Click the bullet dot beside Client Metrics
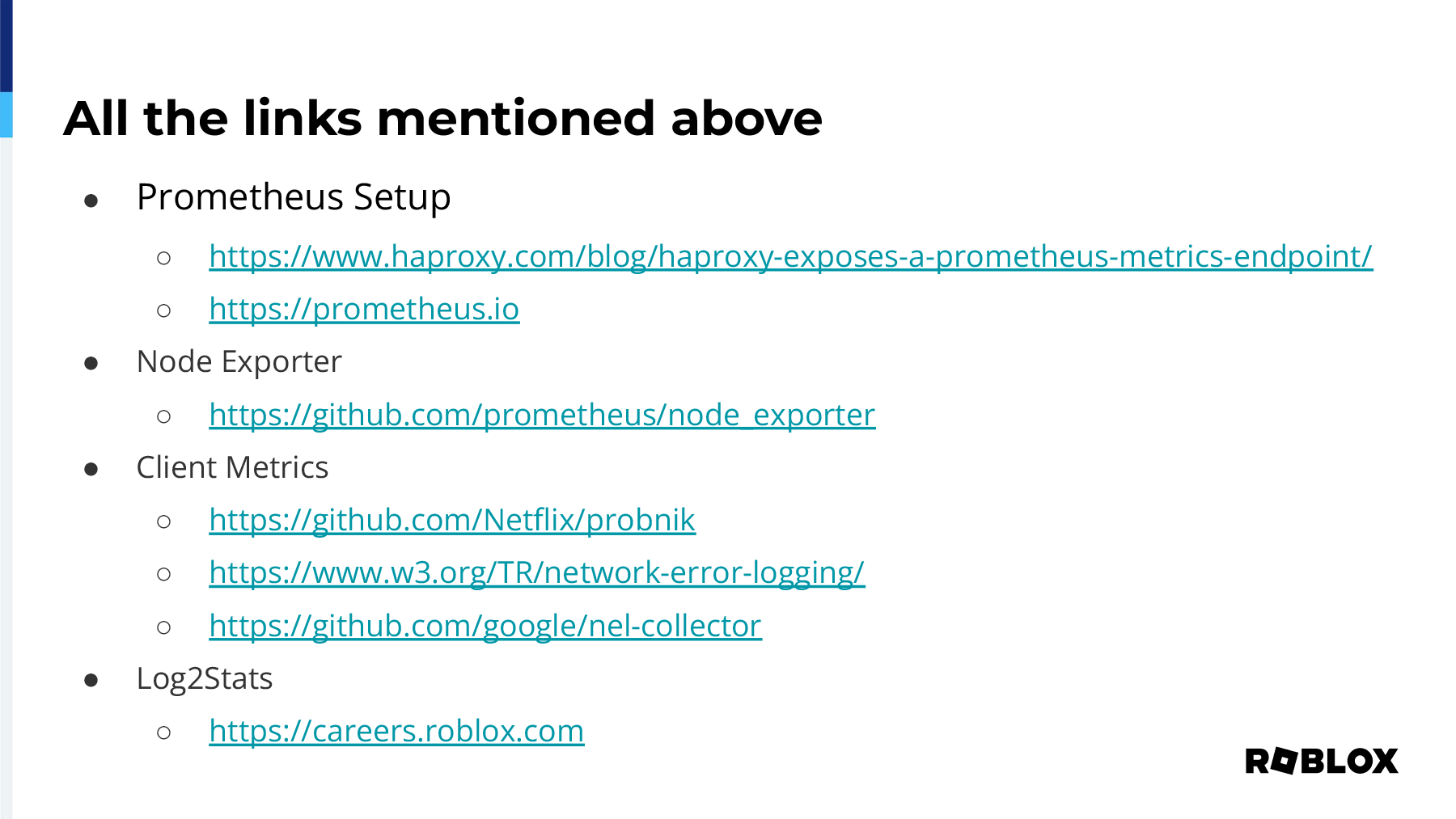 (x=91, y=470)
